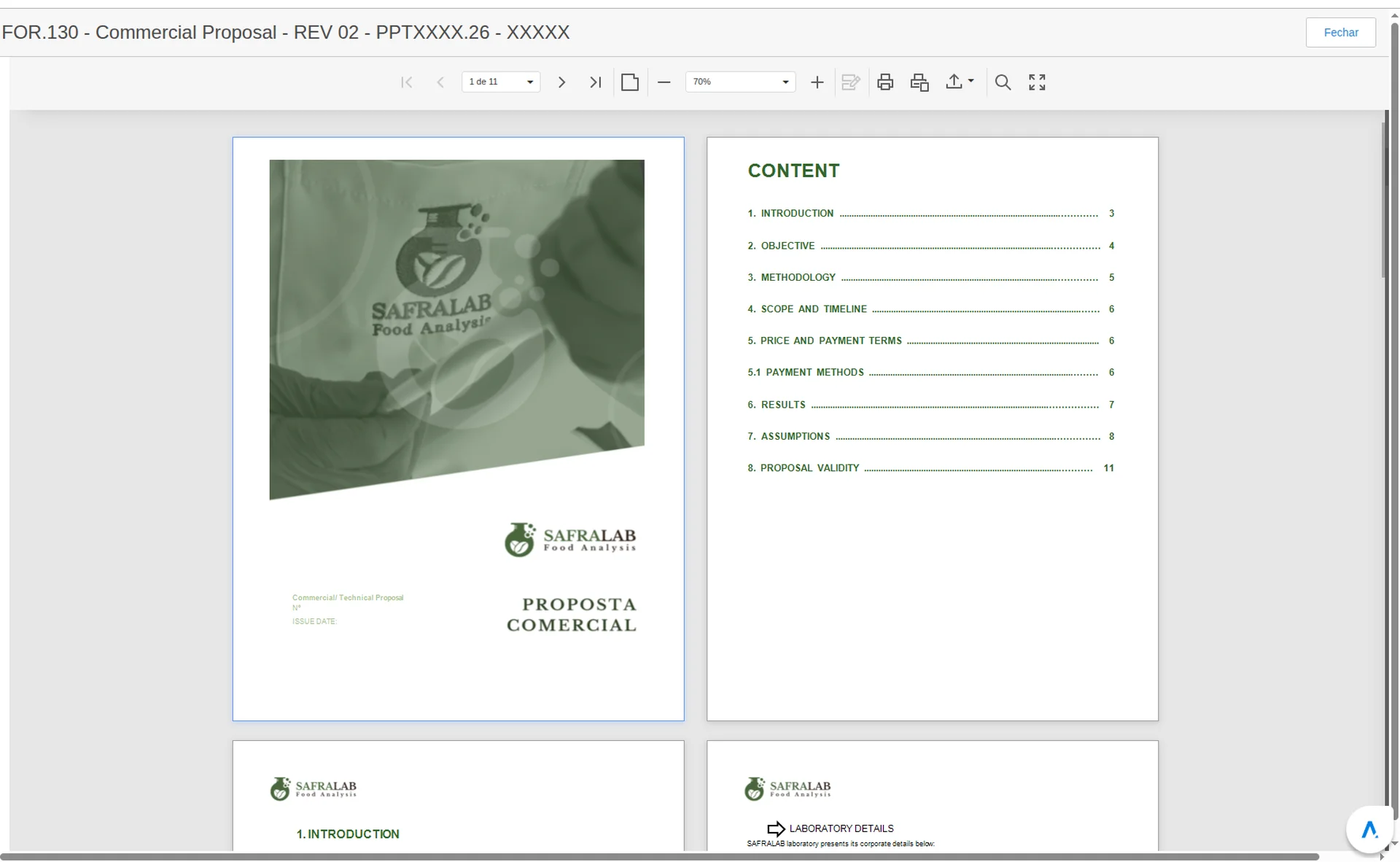Click the SAFRALAB logo on cover page

(x=570, y=540)
